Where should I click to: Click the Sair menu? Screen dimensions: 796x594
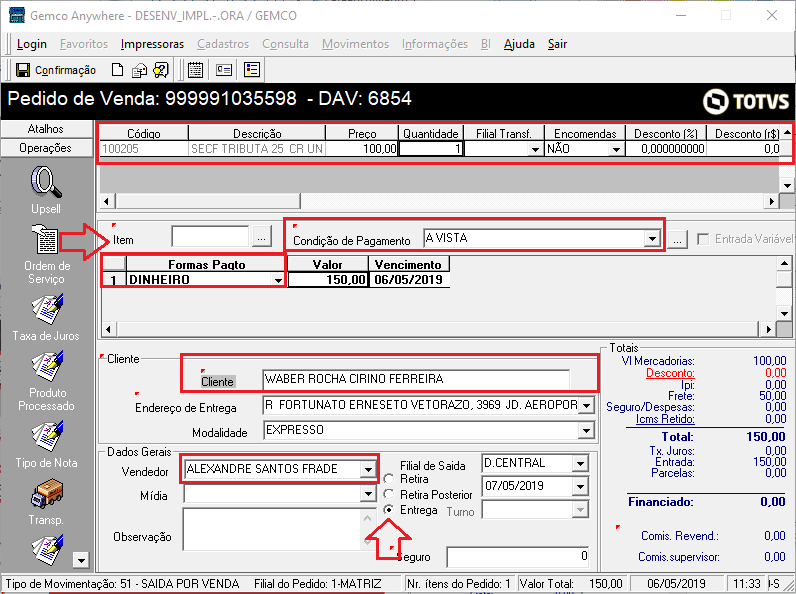(557, 44)
